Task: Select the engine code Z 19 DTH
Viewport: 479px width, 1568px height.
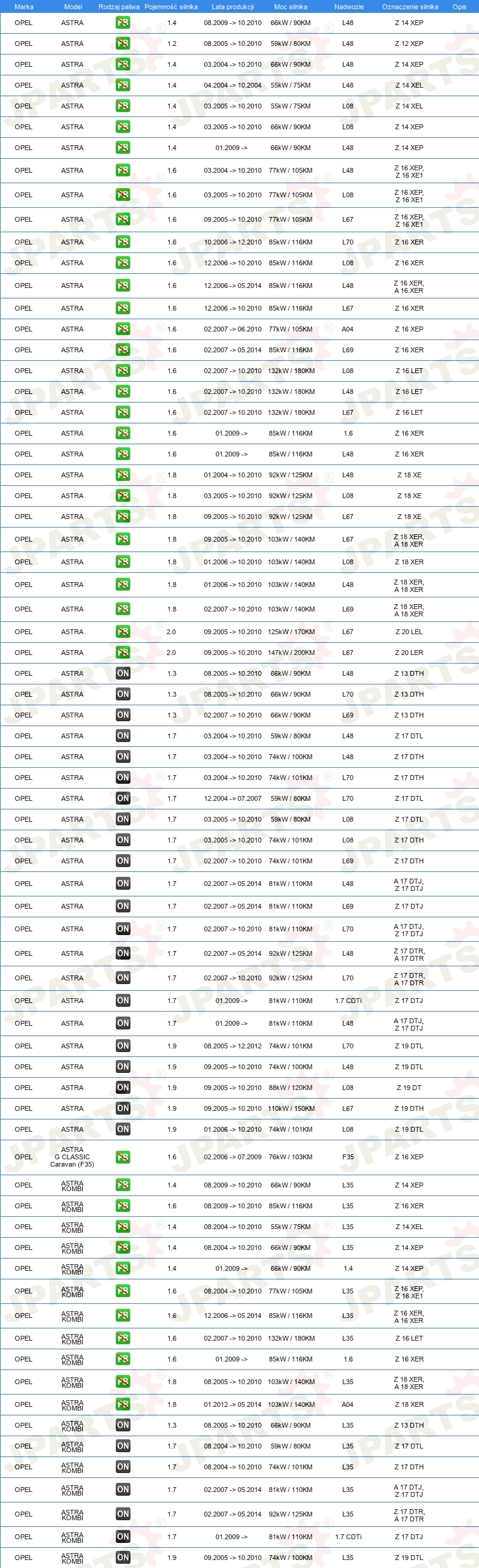Action: pos(409,1108)
